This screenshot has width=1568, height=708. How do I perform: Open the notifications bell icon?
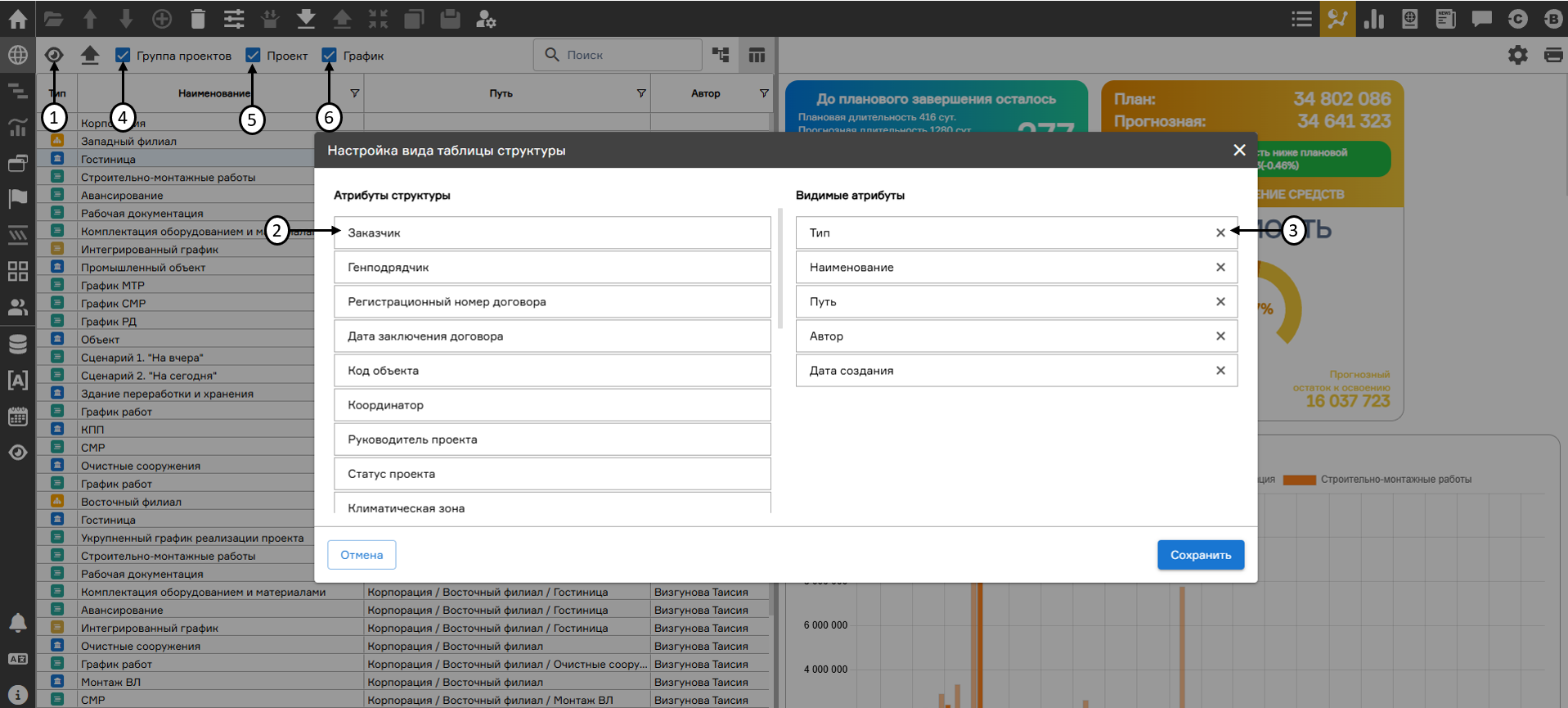click(x=17, y=623)
